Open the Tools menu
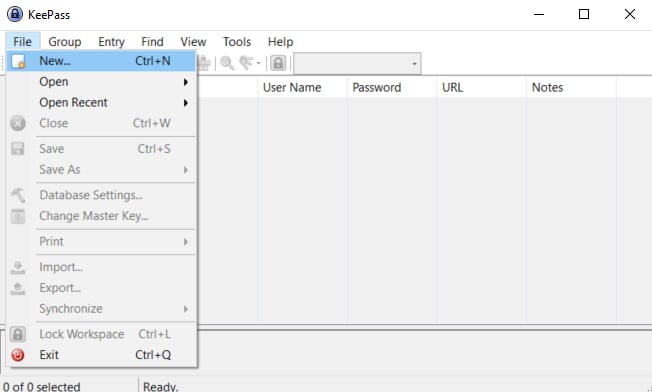This screenshot has width=652, height=392. (237, 42)
